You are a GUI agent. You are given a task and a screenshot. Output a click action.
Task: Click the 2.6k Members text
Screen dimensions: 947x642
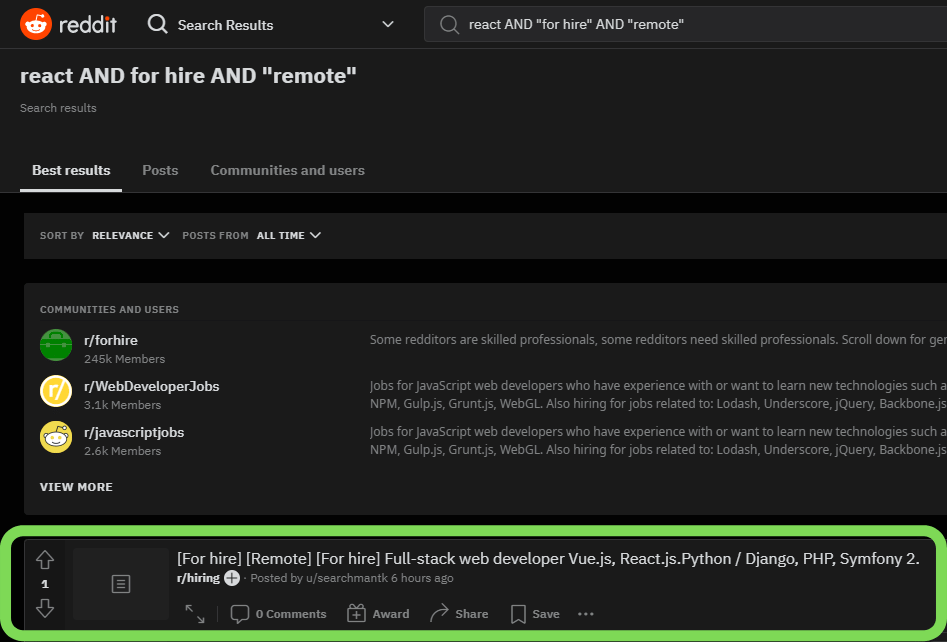[123, 451]
